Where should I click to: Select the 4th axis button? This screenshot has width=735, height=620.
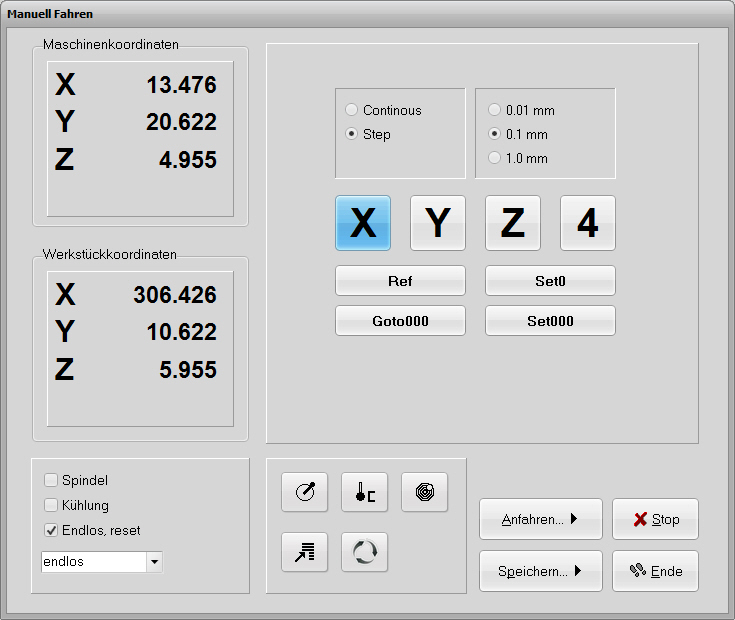[x=588, y=223]
